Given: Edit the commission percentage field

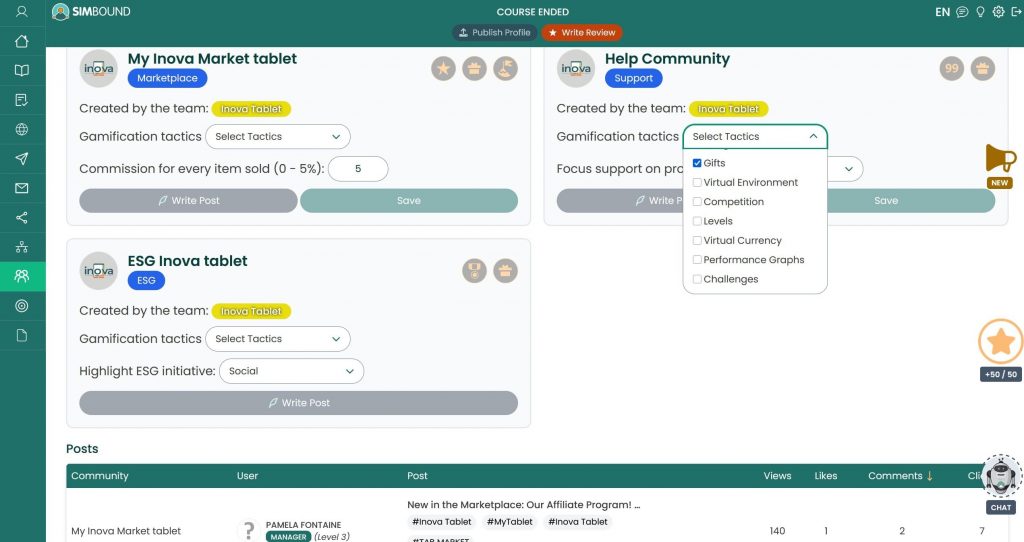Looking at the screenshot, I should click(358, 168).
